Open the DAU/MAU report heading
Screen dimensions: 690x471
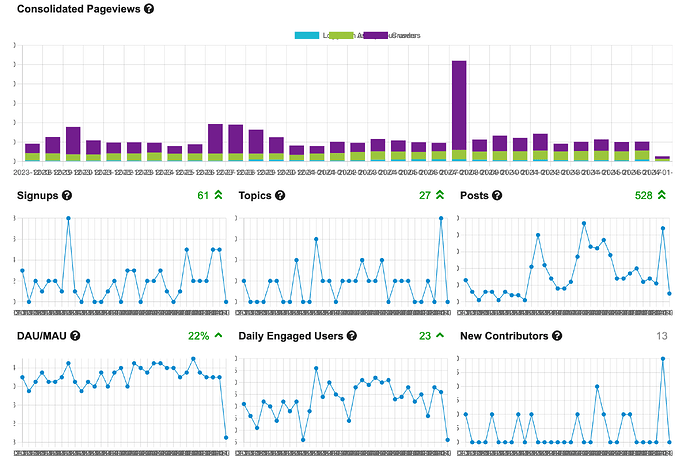coord(41,336)
